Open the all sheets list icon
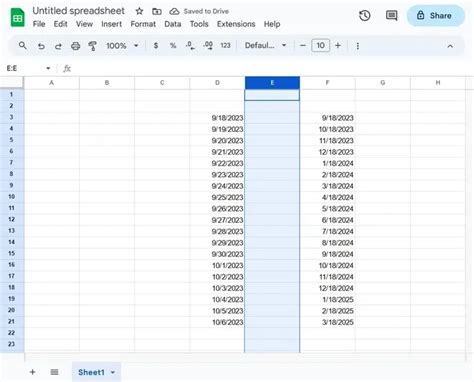The image size is (474, 382). (54, 372)
